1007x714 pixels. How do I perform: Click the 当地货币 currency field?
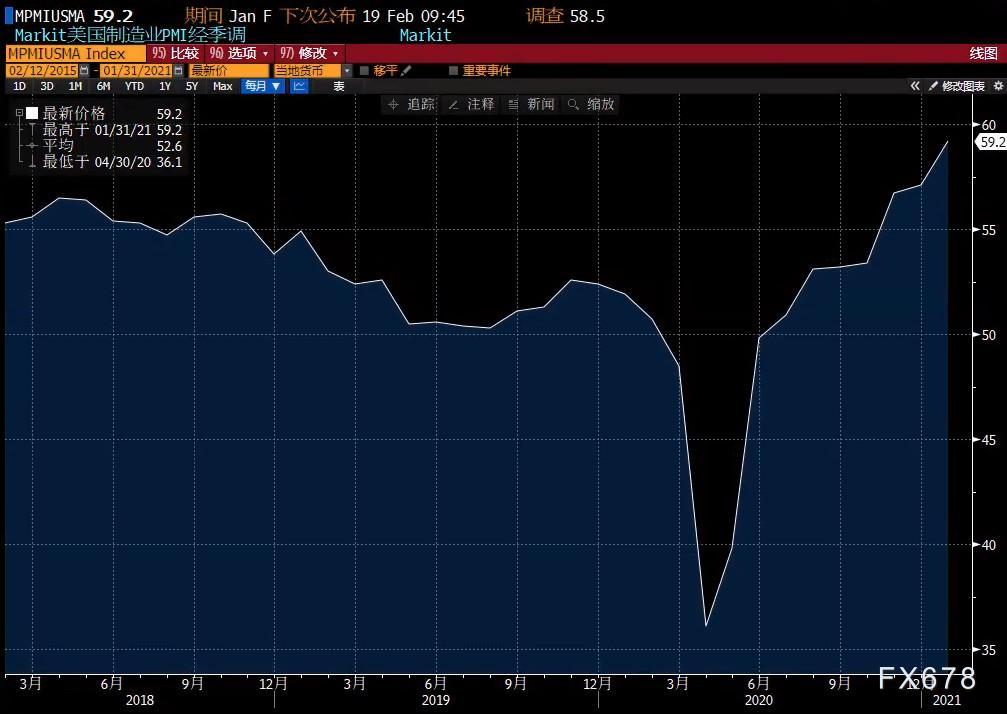tap(308, 71)
